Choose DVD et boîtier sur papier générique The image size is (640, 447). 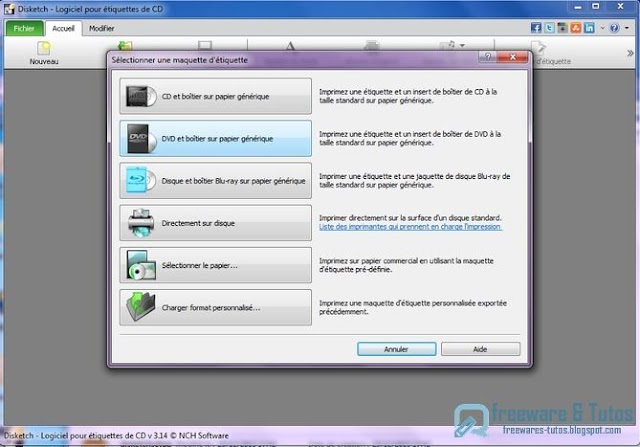[x=216, y=138]
